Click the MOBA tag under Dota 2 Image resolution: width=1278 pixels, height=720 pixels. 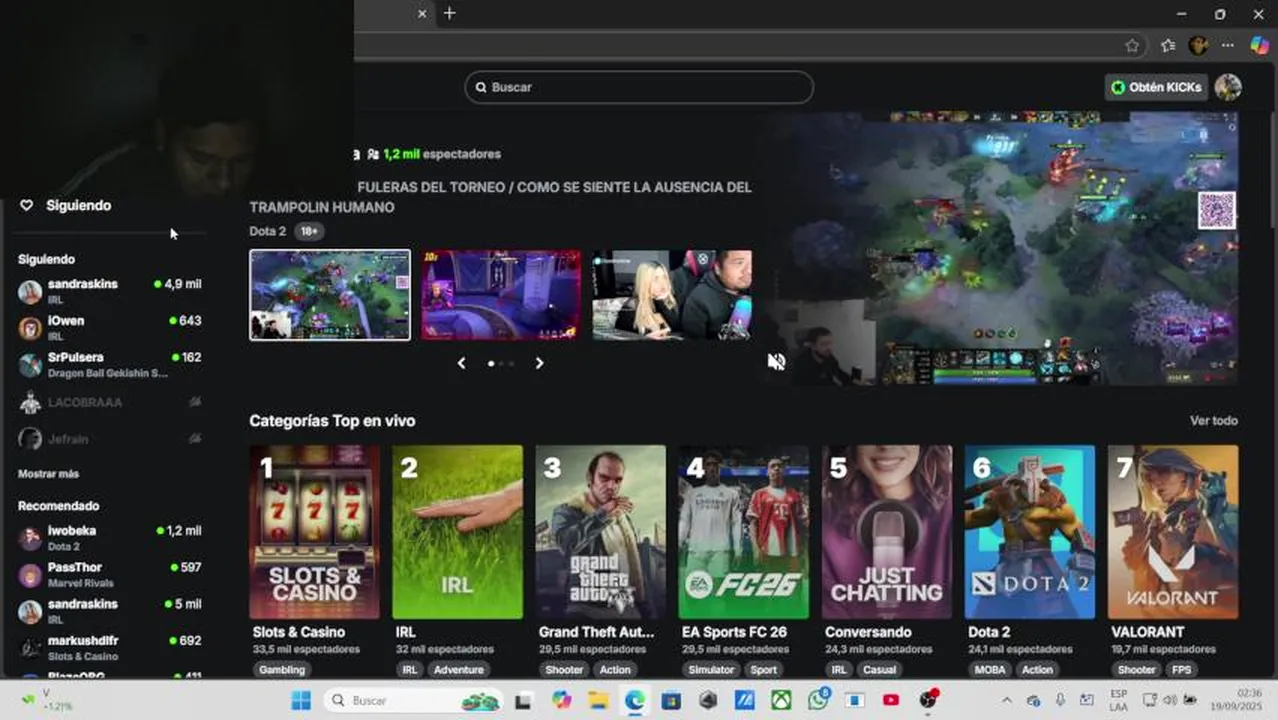[x=990, y=670]
